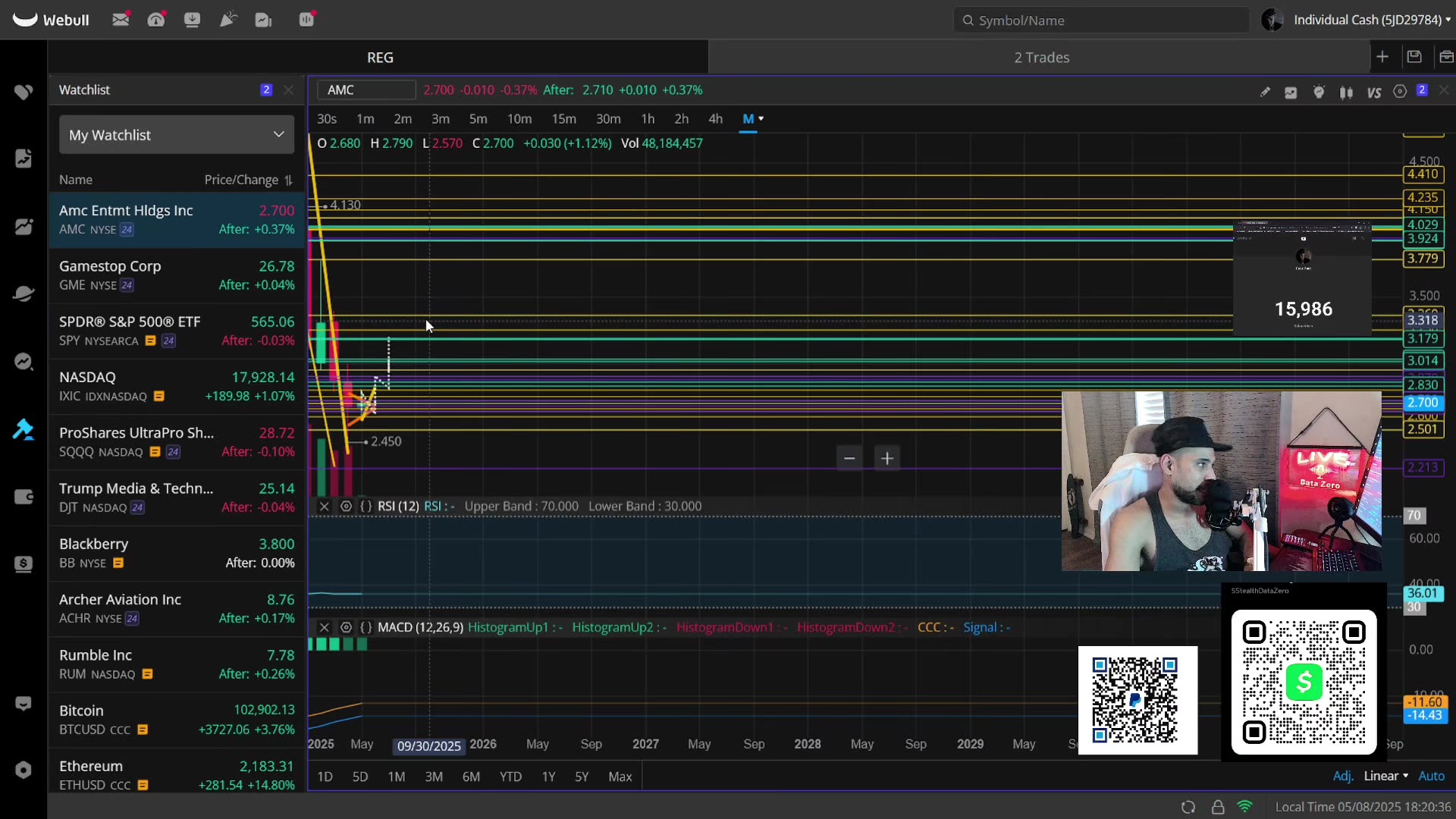
Task: Toggle RSI indicator visibility with the eye icon
Action: point(346,506)
